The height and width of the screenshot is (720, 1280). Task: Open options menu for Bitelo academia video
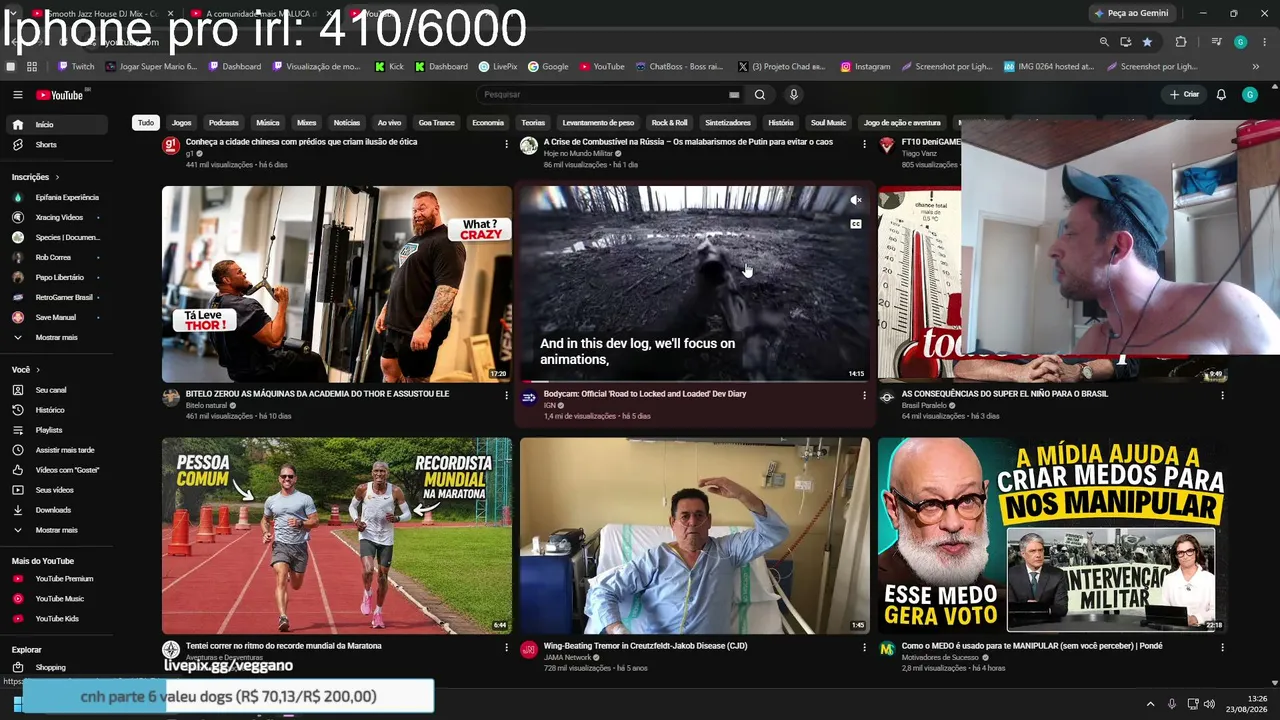[x=507, y=395]
